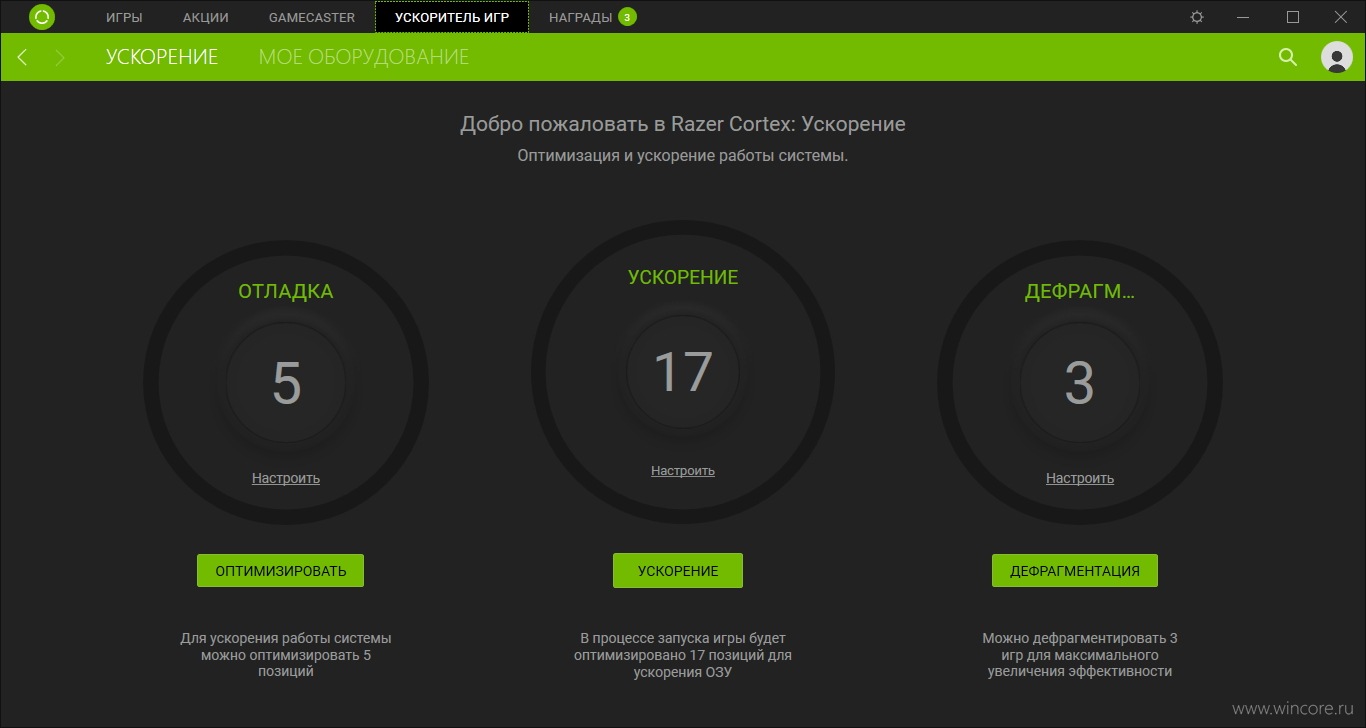
Task: Go forward with the right arrow
Action: [60, 57]
